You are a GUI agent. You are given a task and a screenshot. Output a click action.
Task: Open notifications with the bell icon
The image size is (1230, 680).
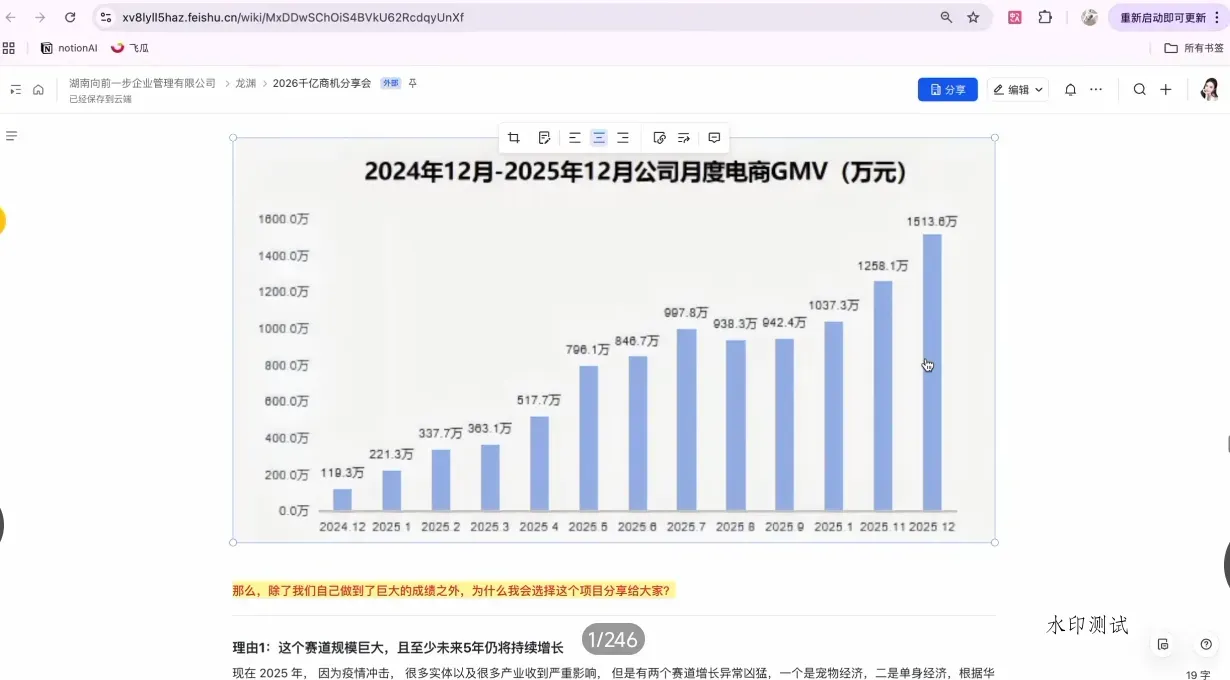[x=1071, y=89]
